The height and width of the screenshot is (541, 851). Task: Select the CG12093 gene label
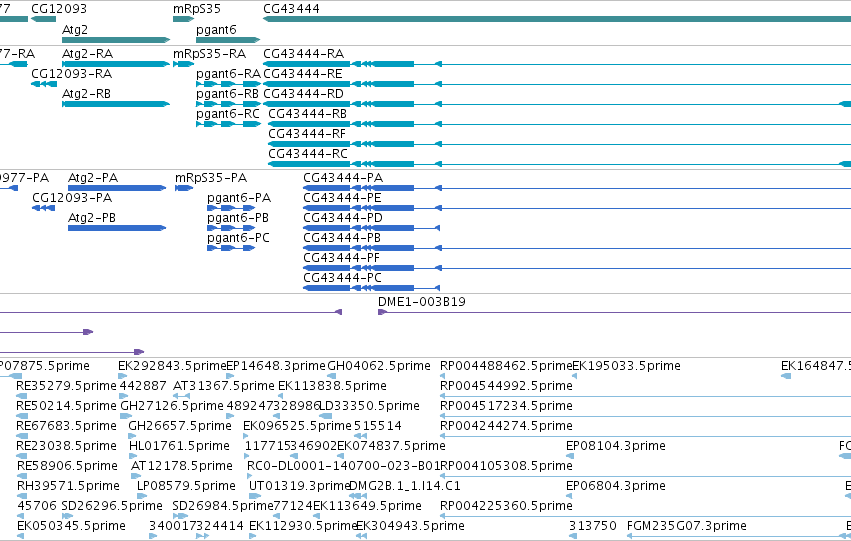(59, 9)
